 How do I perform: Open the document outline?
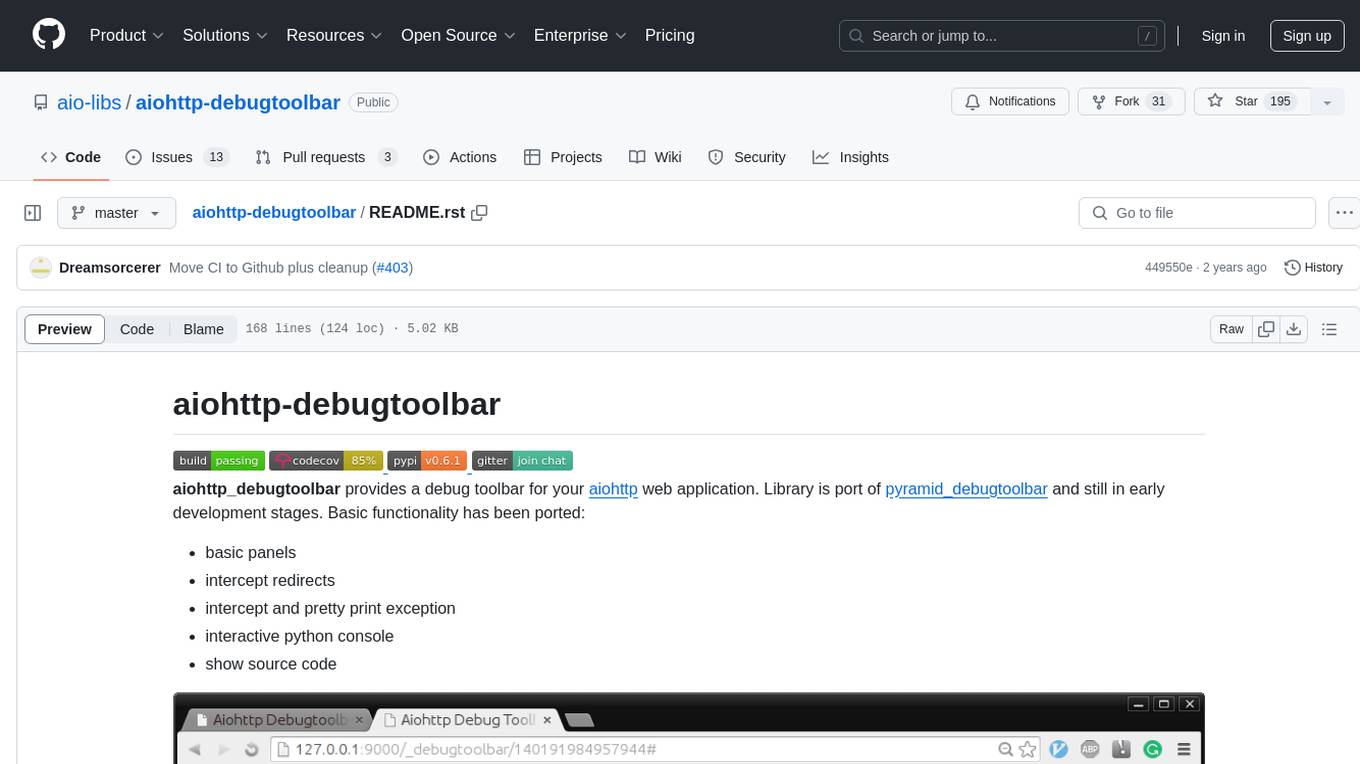pyautogui.click(x=1329, y=329)
